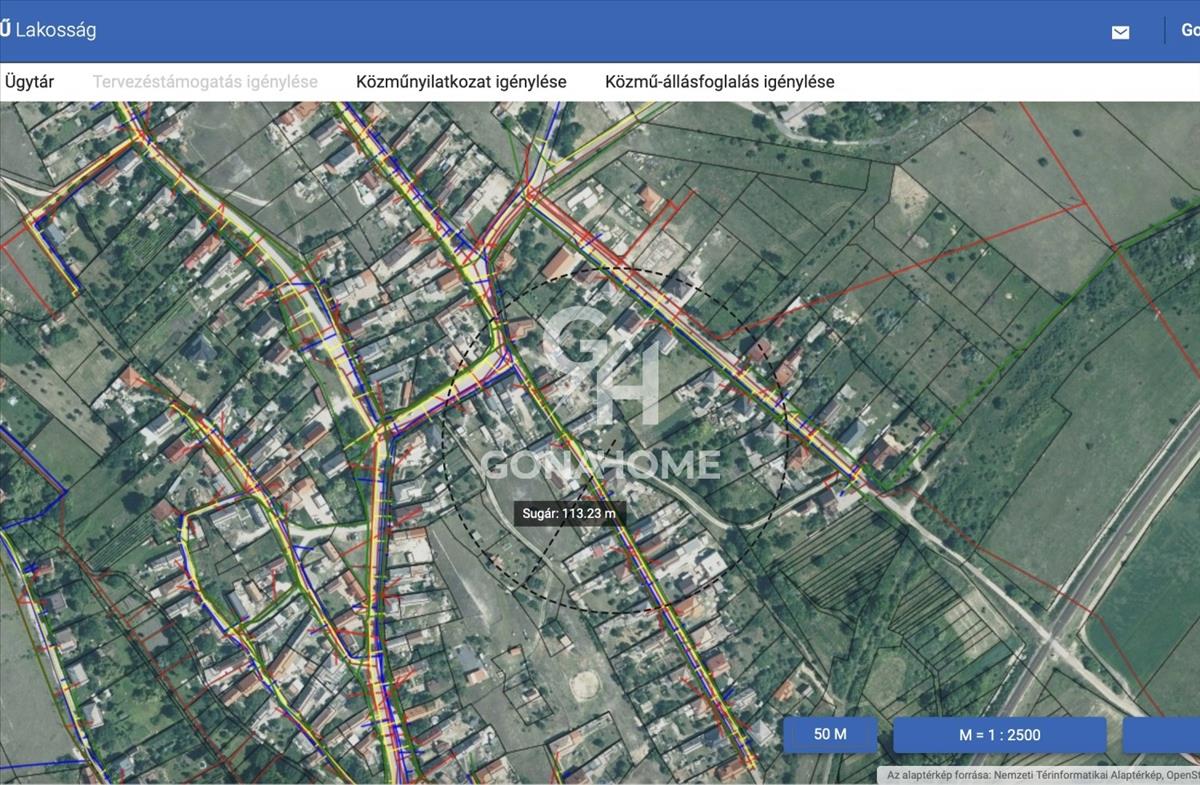Open Közműnyilatkozat igénylése menu
Image resolution: width=1200 pixels, height=785 pixels.
(461, 82)
